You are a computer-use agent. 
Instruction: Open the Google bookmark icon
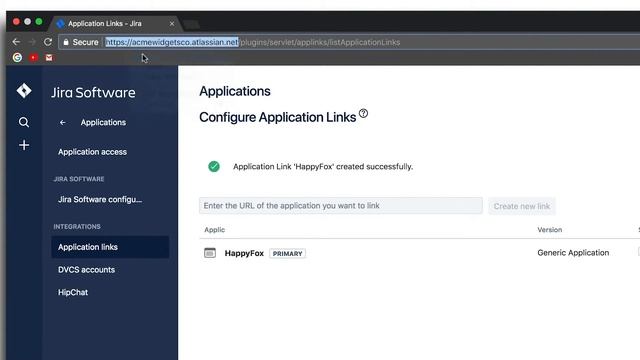pos(17,58)
